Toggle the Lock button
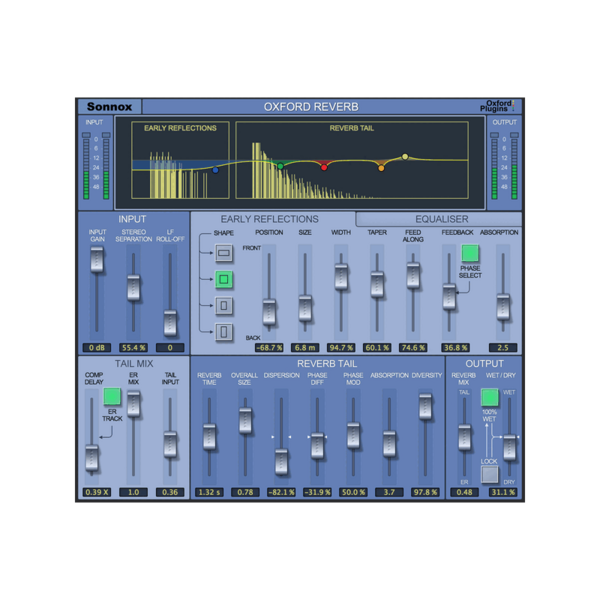The height and width of the screenshot is (600, 600). tap(490, 474)
